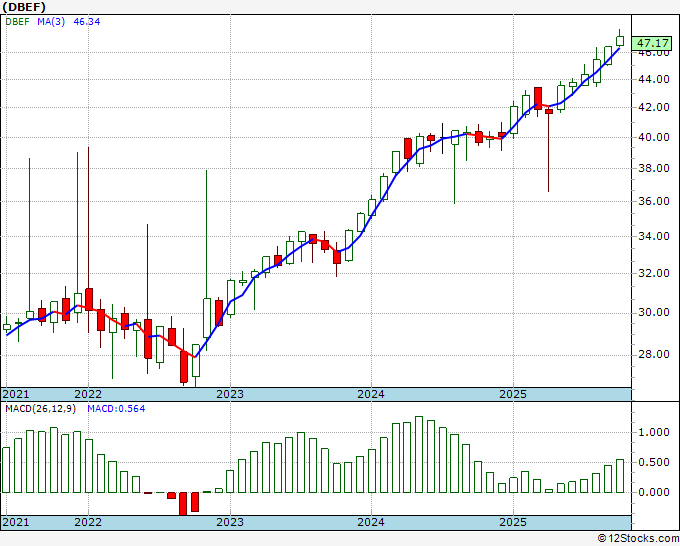Viewport: 680px width, 546px height.
Task: Click the 1.000 MACD axis label
Action: coord(654,432)
